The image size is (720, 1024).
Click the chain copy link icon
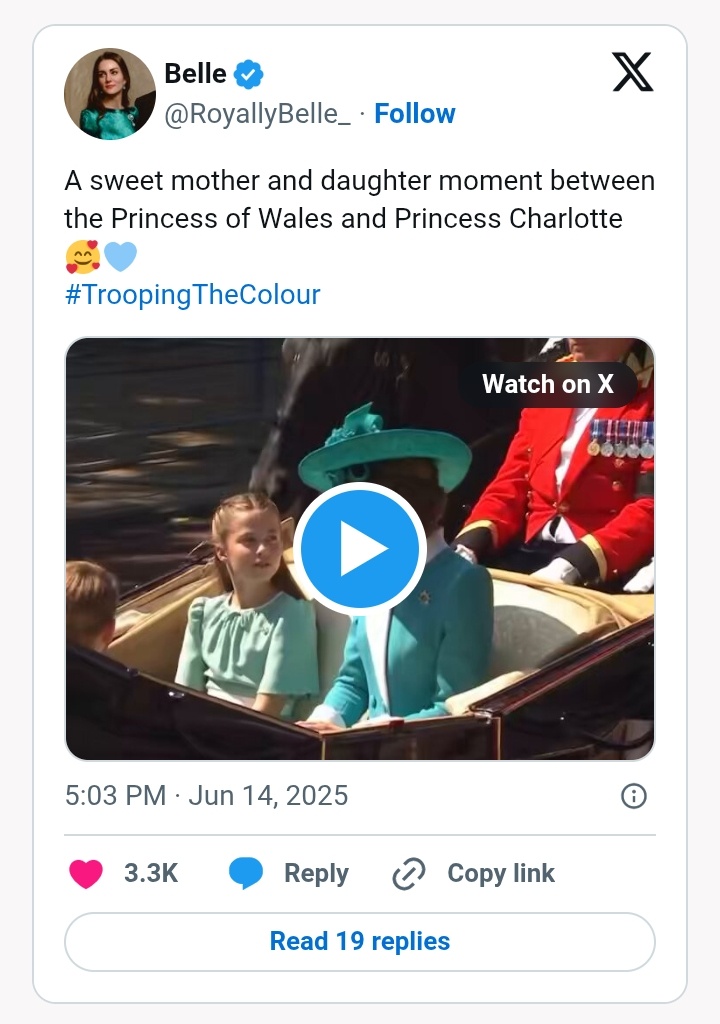pos(409,873)
